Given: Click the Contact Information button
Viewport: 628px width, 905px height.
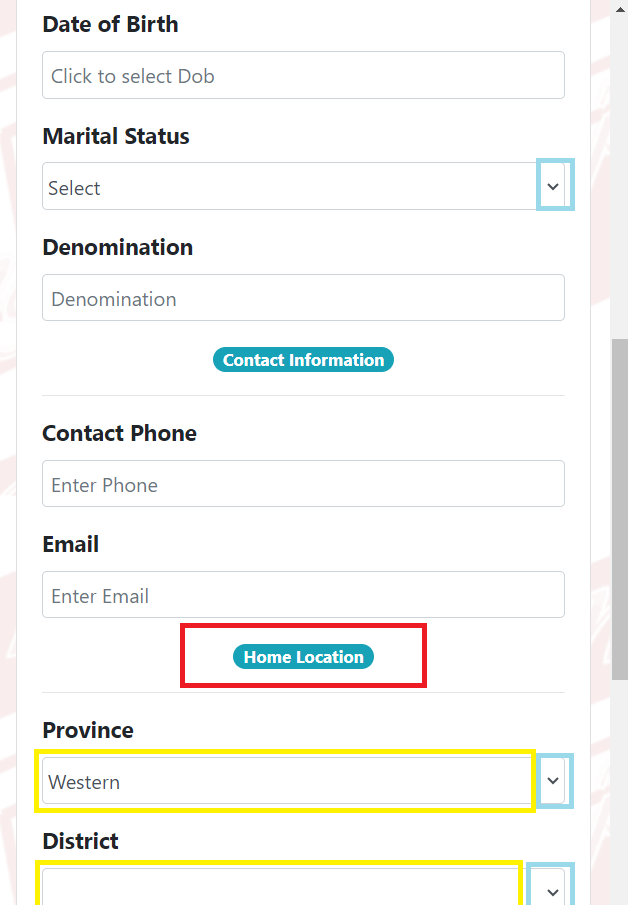Looking at the screenshot, I should click(x=303, y=359).
